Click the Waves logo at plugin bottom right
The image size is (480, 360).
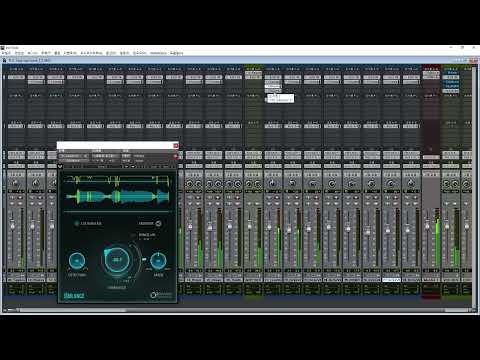click(x=162, y=295)
